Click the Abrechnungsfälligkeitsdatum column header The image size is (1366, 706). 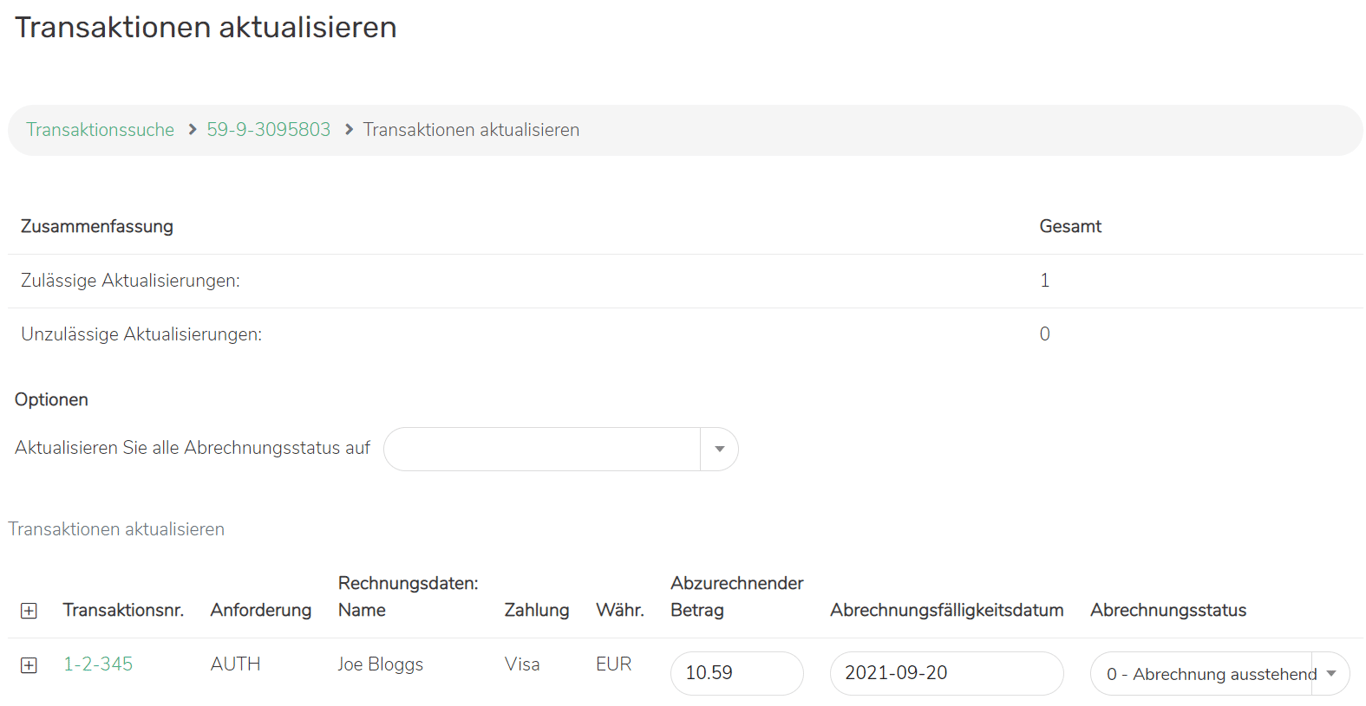tap(946, 610)
